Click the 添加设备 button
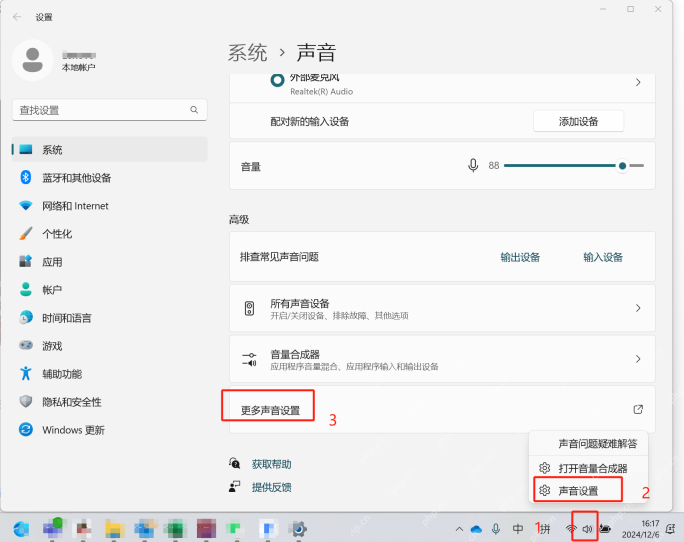Image resolution: width=684 pixels, height=542 pixels. (578, 121)
